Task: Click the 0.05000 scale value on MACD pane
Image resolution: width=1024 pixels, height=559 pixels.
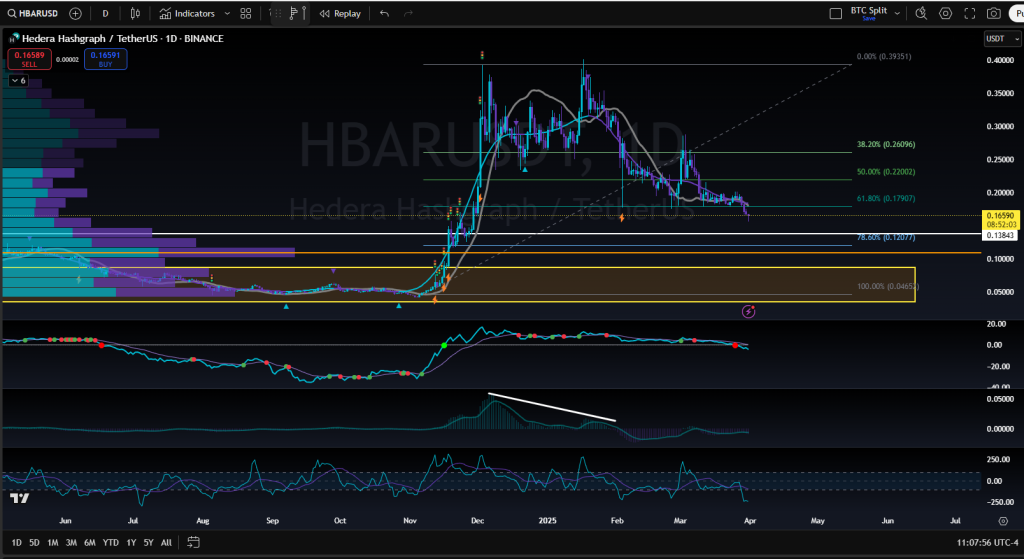Action: pyautogui.click(x=1000, y=398)
